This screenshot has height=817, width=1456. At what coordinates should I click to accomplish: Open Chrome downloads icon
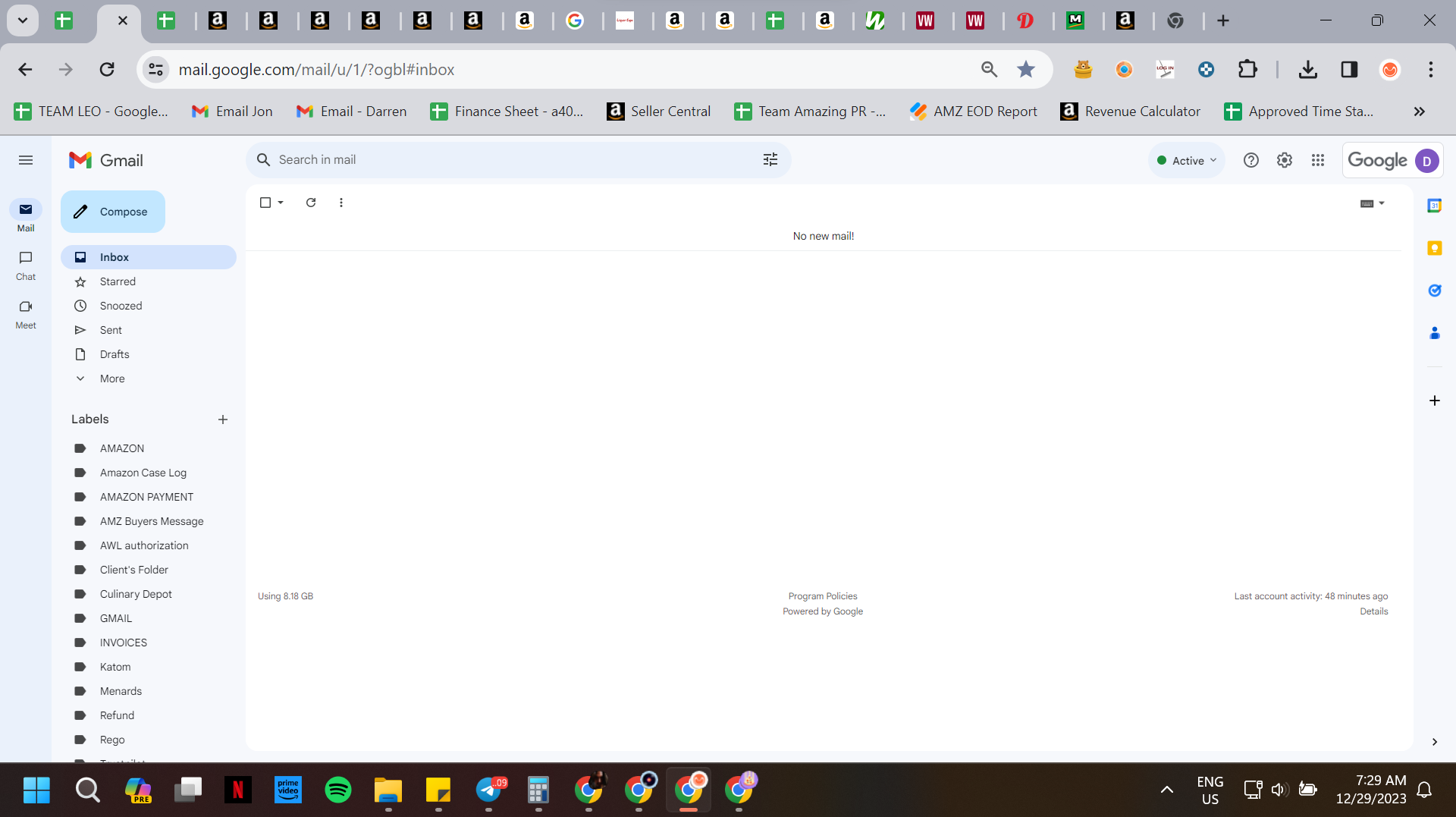pos(1308,70)
